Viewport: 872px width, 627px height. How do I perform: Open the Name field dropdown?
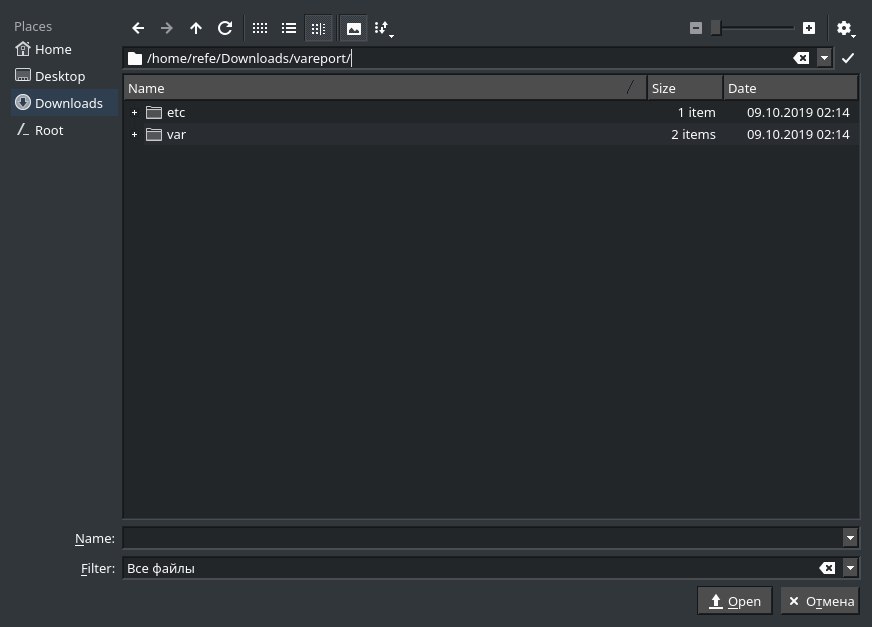point(850,538)
